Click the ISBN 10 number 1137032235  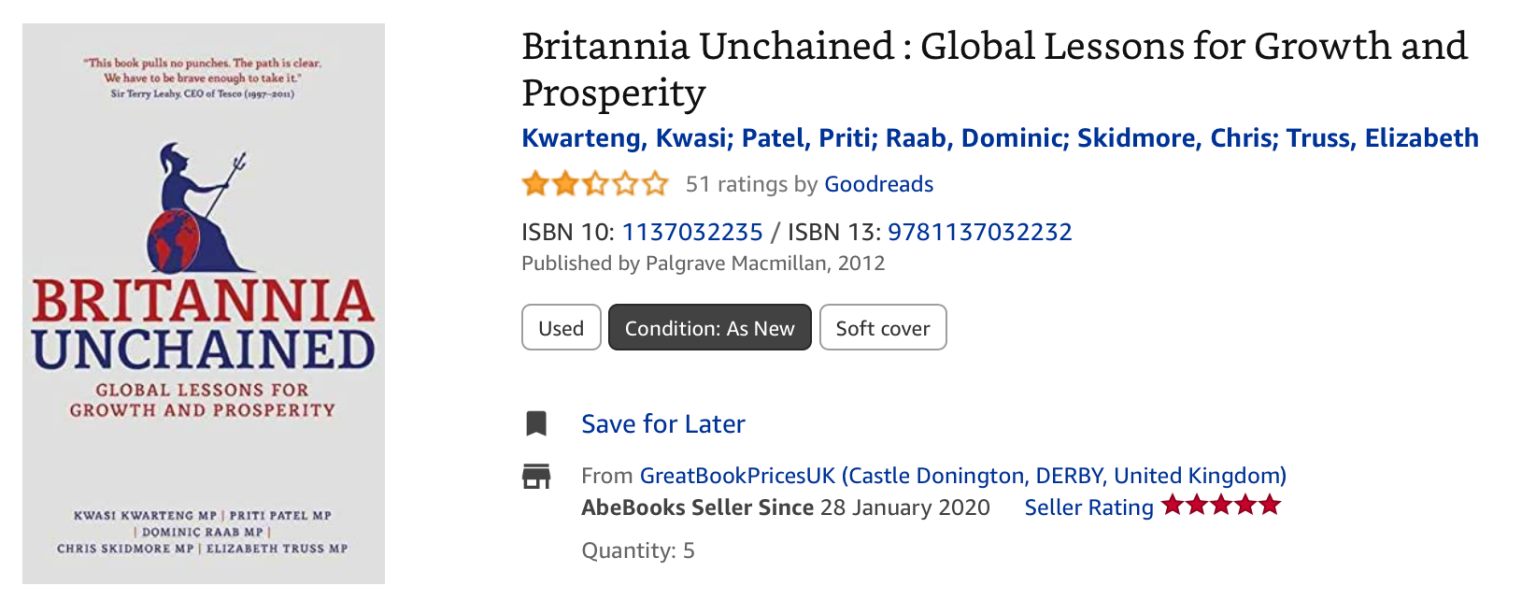(692, 233)
